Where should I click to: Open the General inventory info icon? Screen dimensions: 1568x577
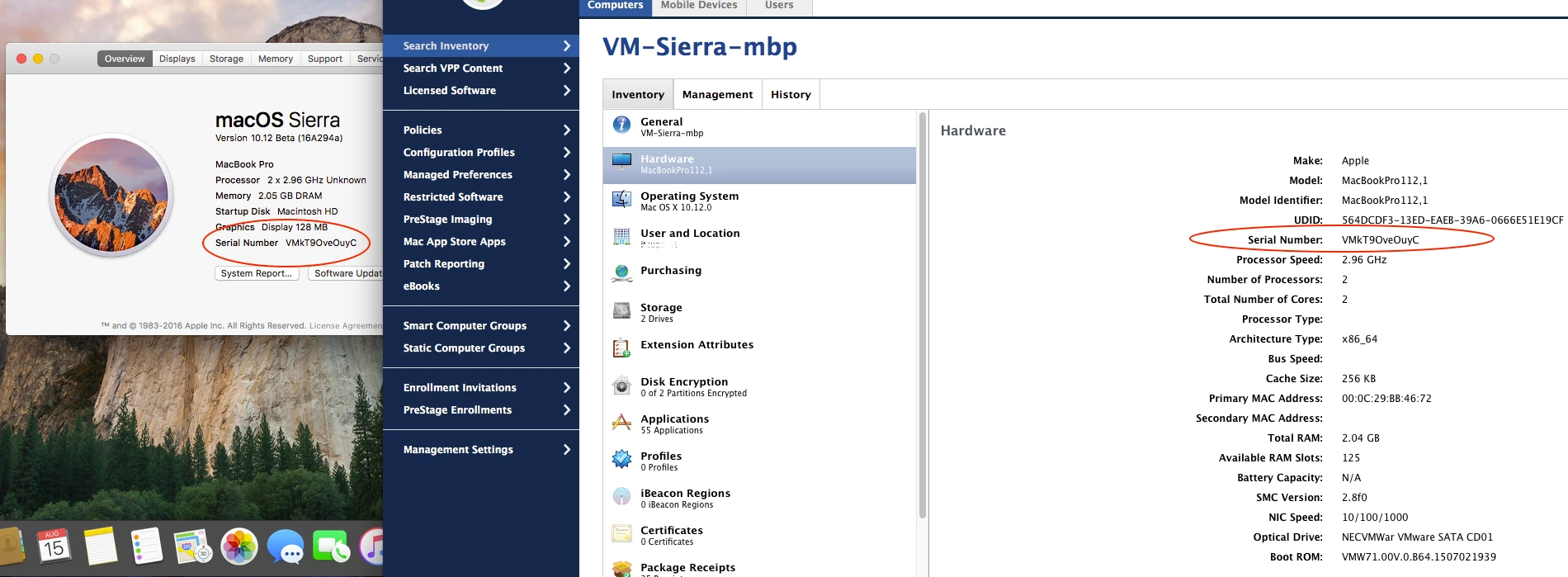click(621, 125)
